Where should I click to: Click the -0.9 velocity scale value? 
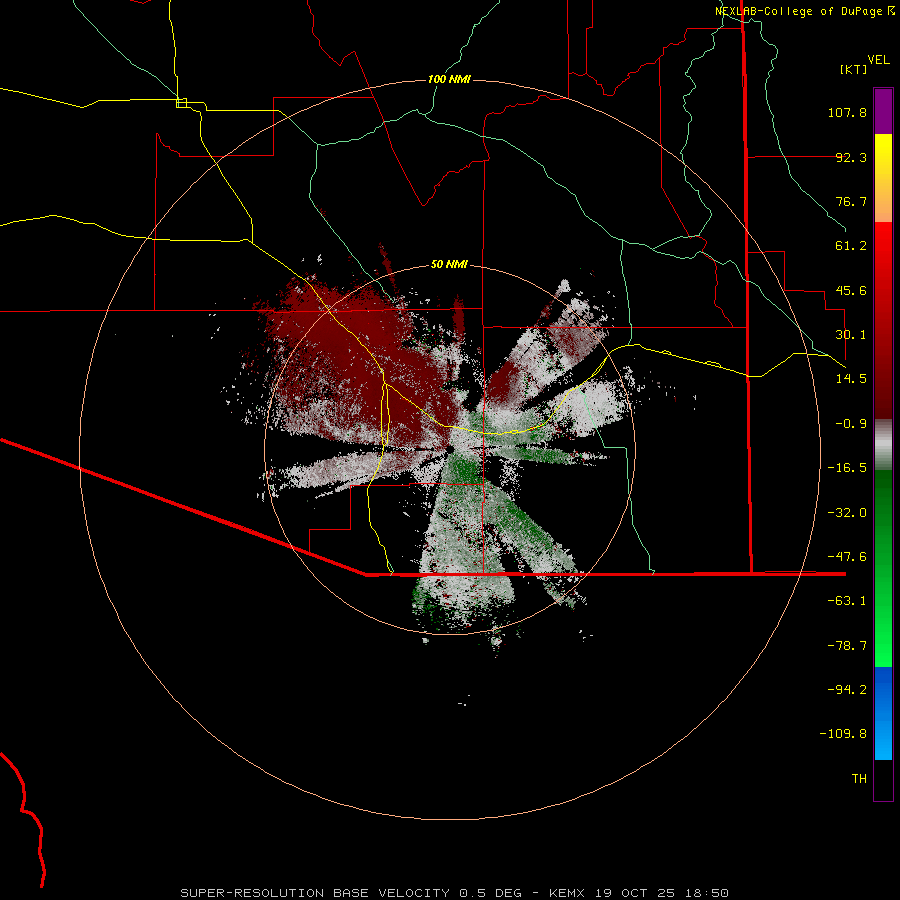coord(851,424)
